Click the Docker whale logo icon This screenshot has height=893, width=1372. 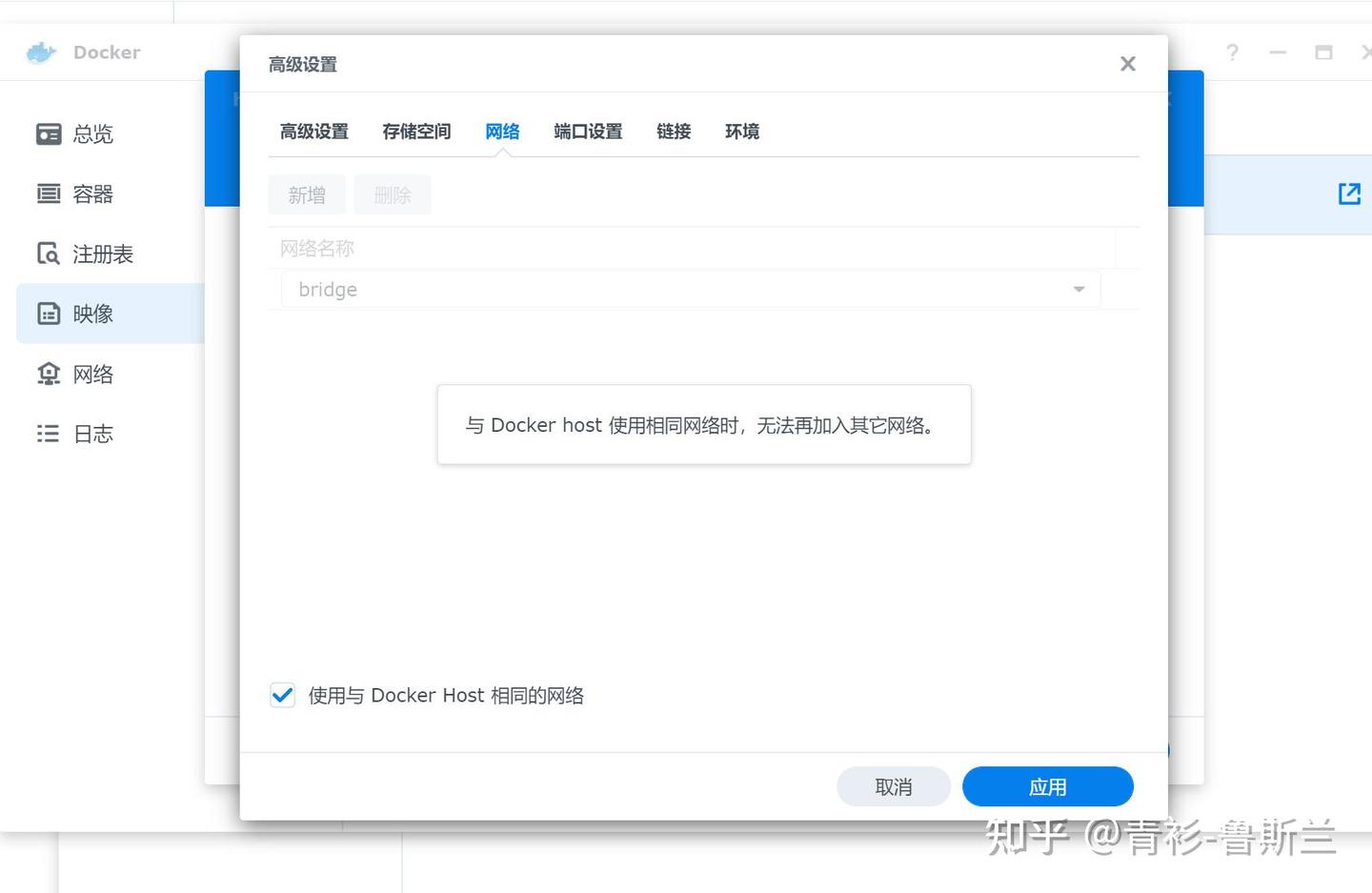tap(41, 52)
